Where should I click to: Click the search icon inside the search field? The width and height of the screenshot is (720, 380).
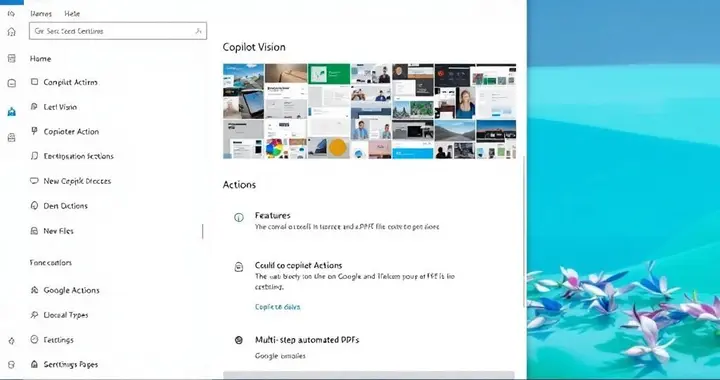(x=198, y=31)
